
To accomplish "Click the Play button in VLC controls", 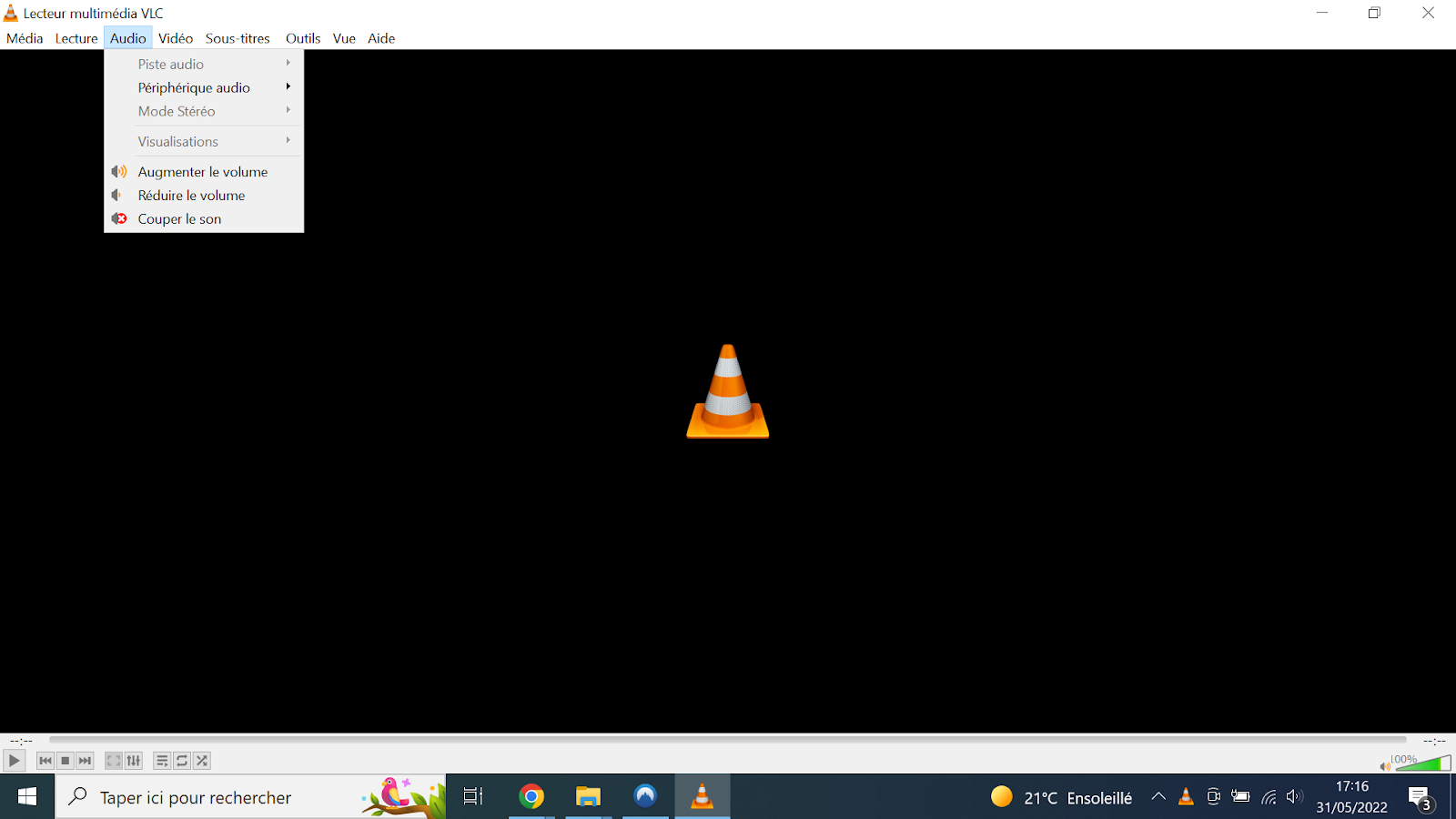I will click(x=14, y=761).
